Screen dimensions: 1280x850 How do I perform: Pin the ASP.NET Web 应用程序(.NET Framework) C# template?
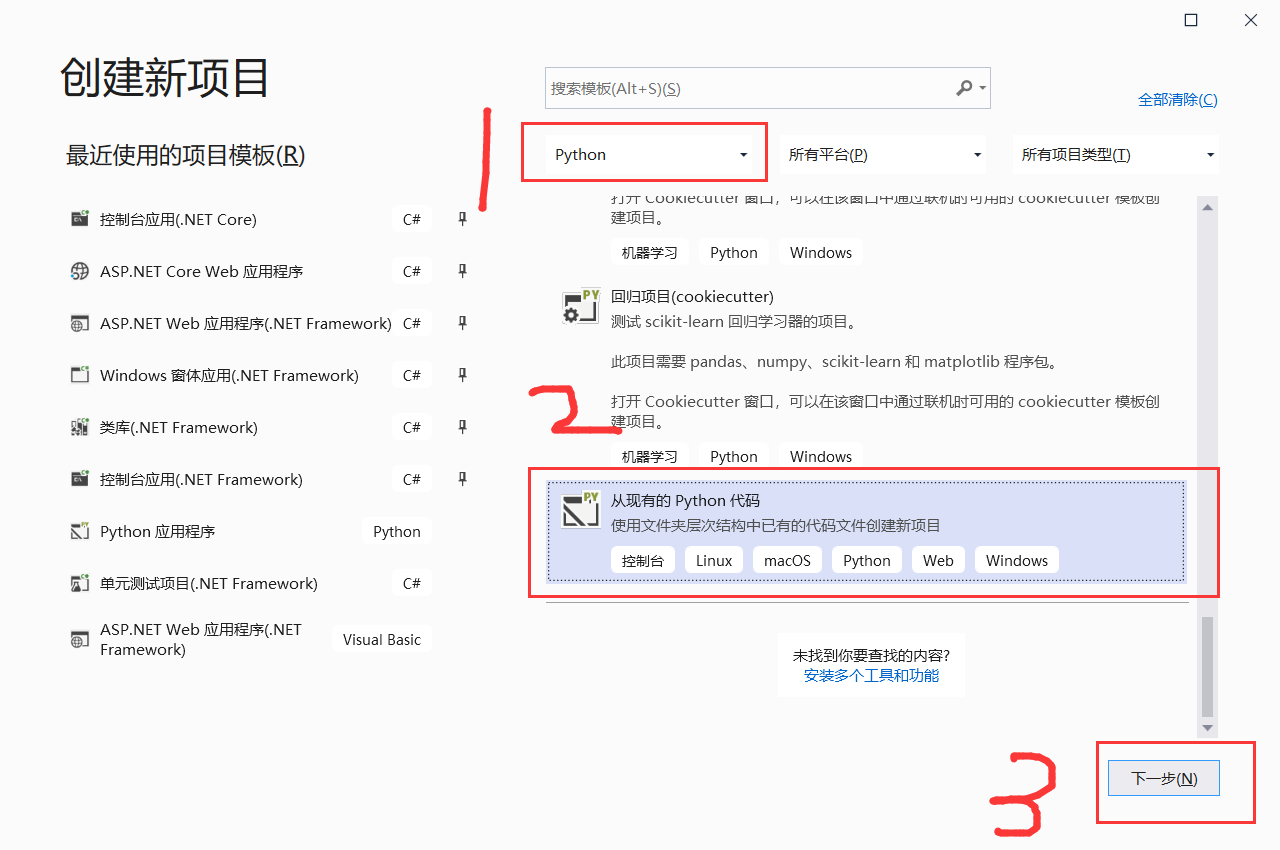pos(462,323)
